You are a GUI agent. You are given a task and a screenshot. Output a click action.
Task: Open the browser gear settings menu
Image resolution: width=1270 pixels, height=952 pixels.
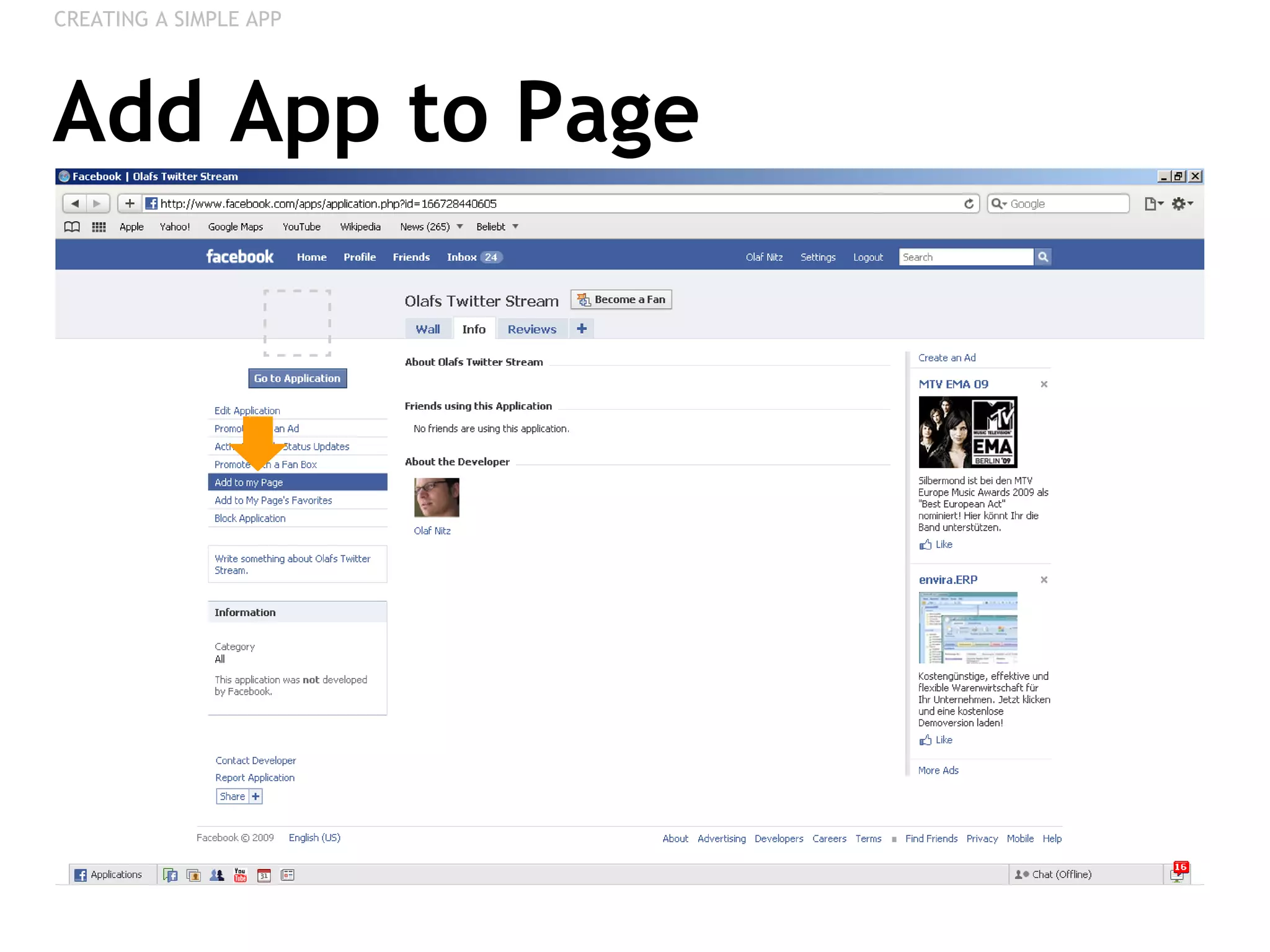[1182, 203]
